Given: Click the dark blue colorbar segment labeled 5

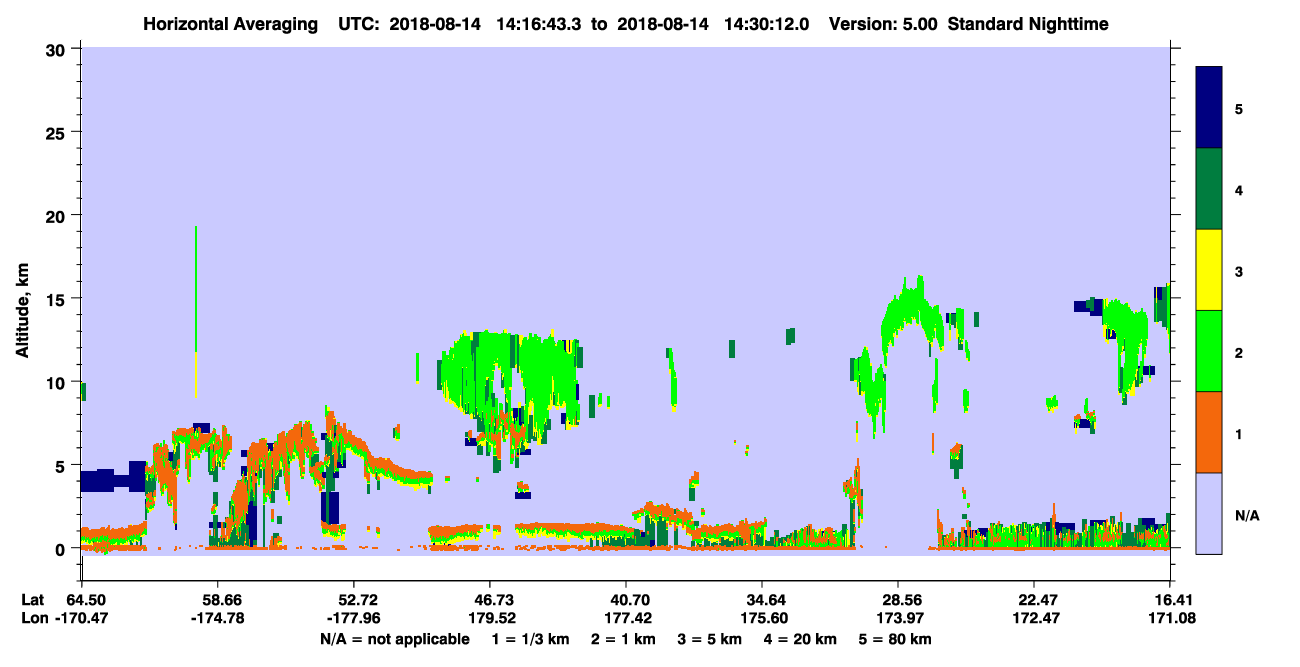Looking at the screenshot, I should [x=1209, y=108].
